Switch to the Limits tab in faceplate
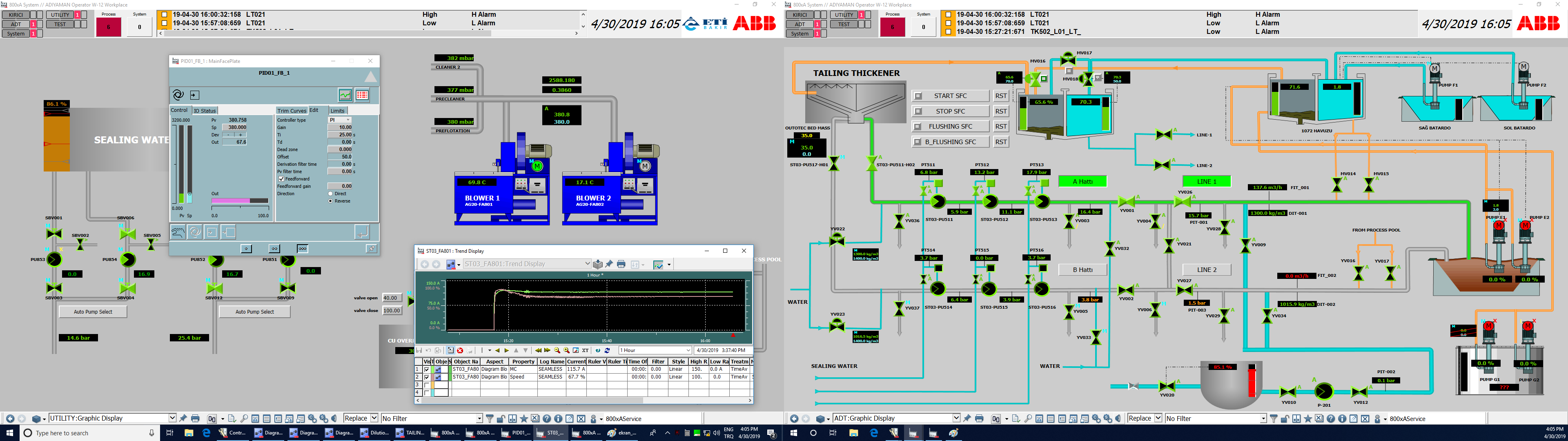This screenshot has width=1568, height=441. click(337, 111)
